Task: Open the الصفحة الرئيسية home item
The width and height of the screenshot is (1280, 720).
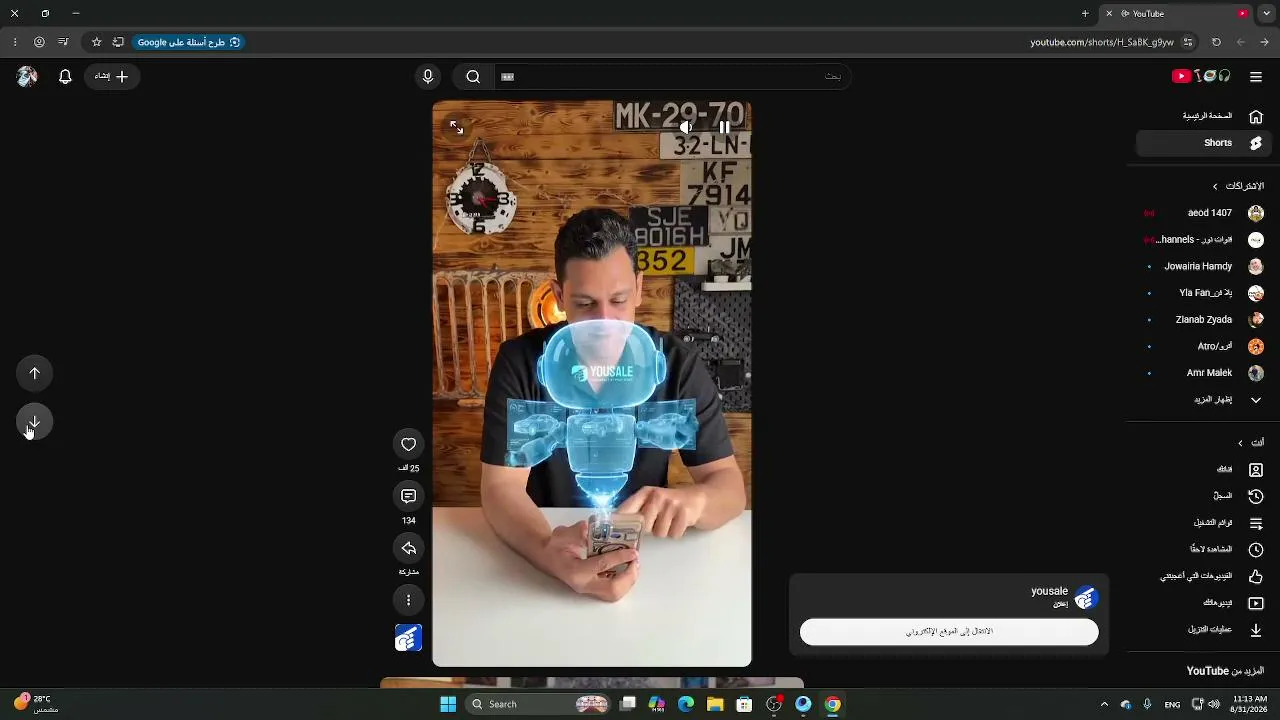Action: coord(1204,116)
